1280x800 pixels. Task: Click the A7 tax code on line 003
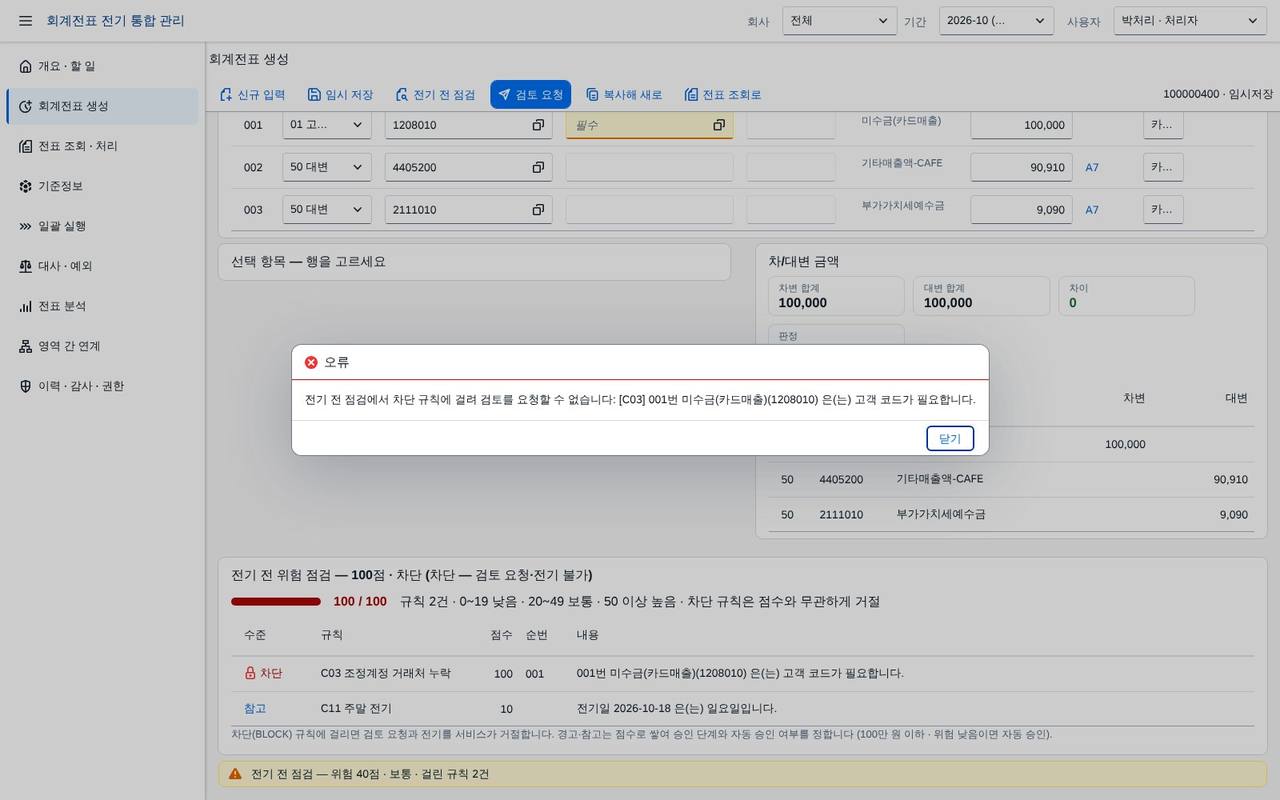1092,210
